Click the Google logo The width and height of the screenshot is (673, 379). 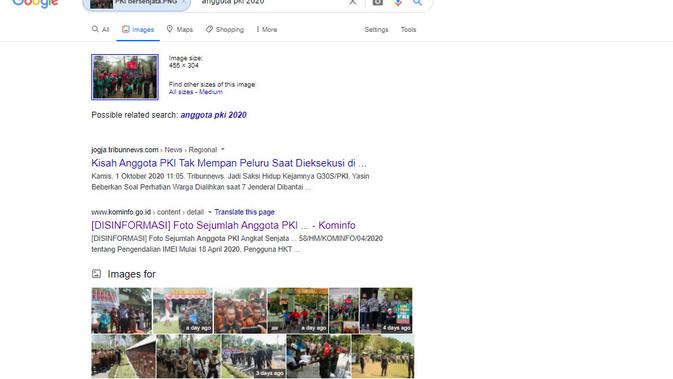tap(35, 3)
